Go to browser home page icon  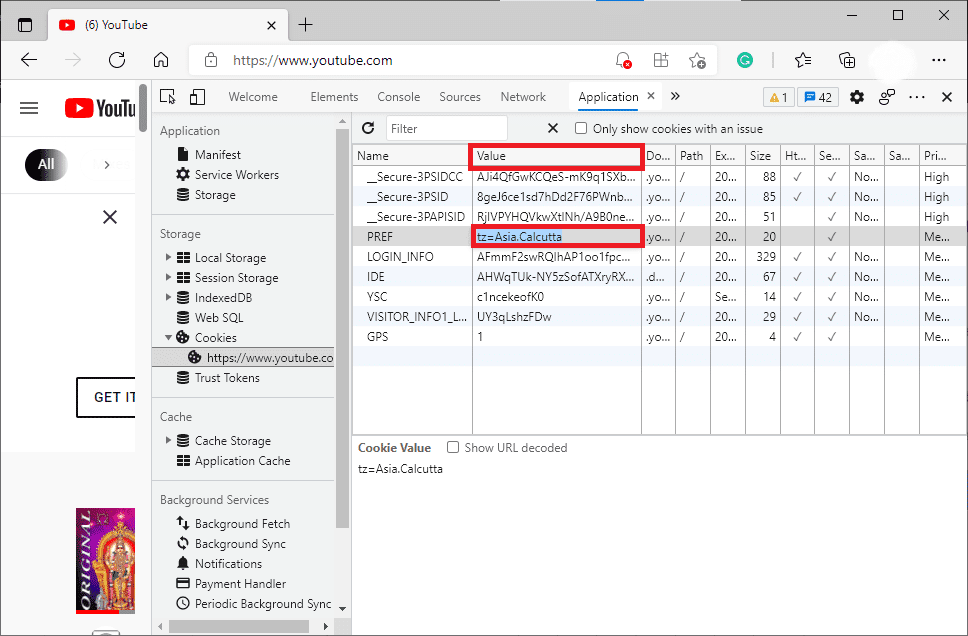[x=161, y=60]
